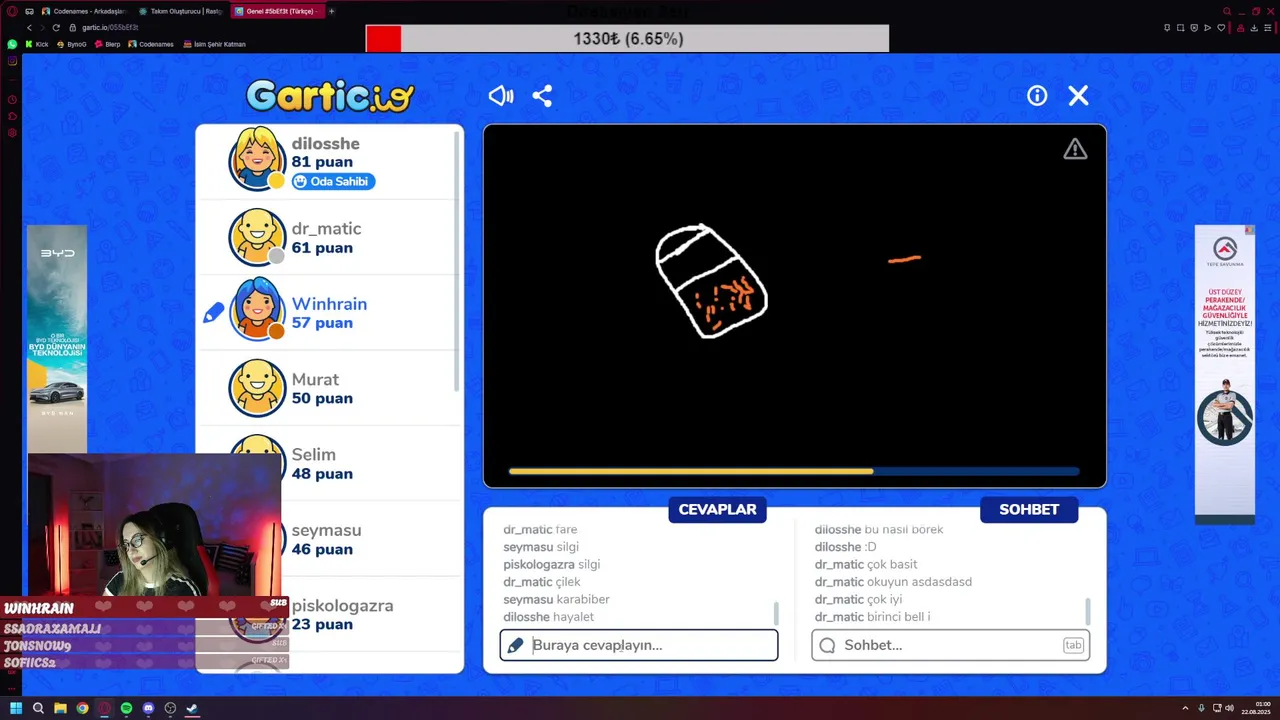Select the Genel #5bEf3t (Türkçe) tab
Image resolution: width=1280 pixels, height=720 pixels.
[x=278, y=11]
